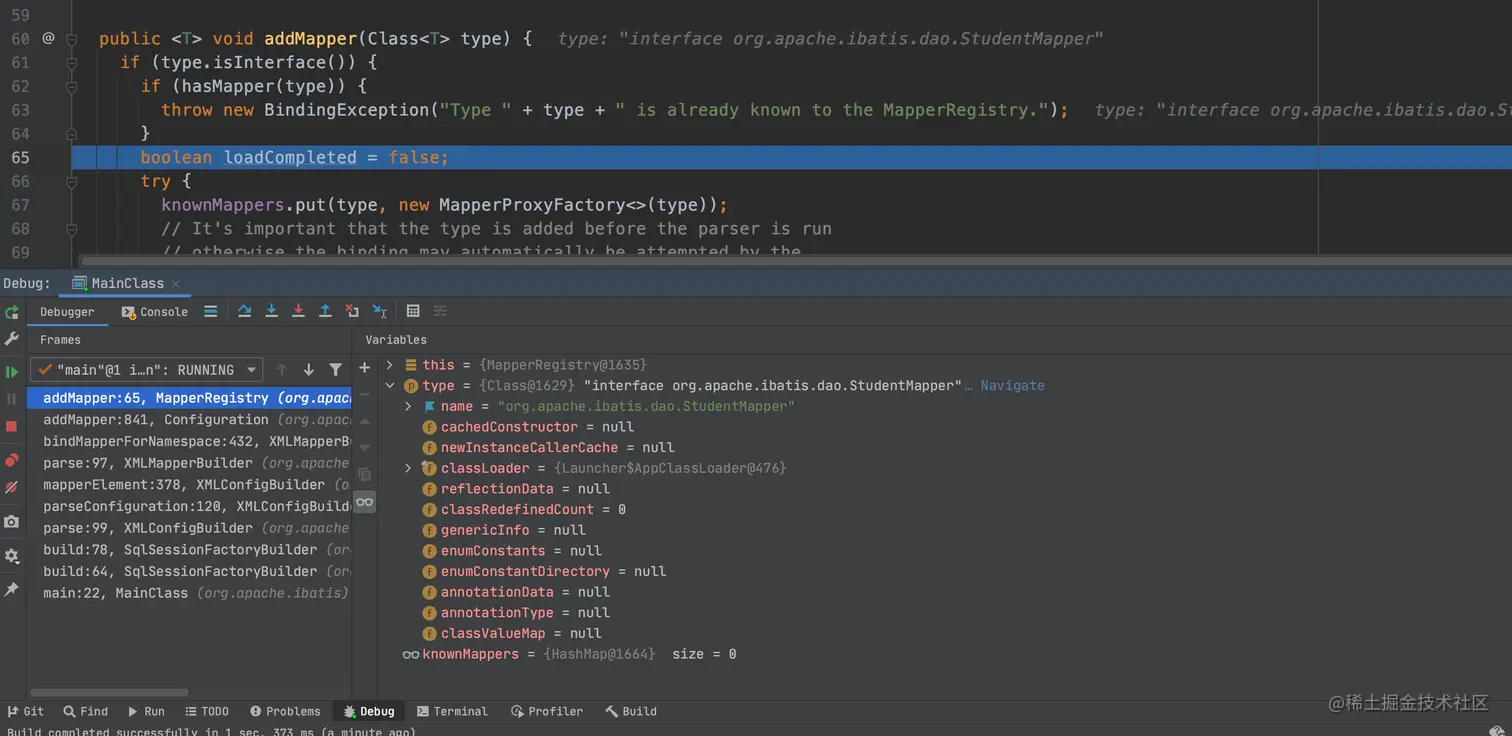Toggle code fold at line 66 try block
Image resolution: width=1512 pixels, height=736 pixels.
coord(72,182)
